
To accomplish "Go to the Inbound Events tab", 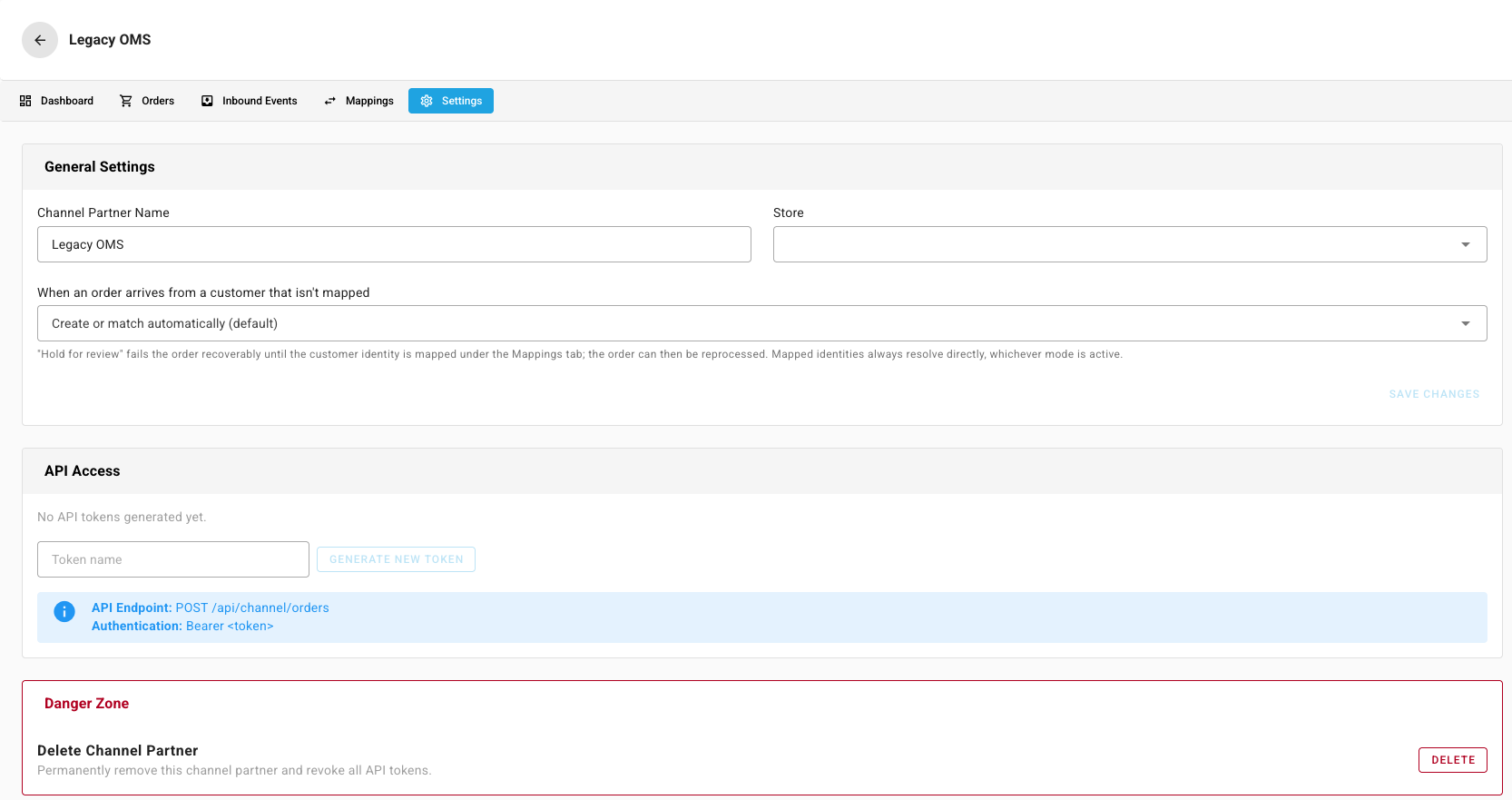I will (249, 101).
